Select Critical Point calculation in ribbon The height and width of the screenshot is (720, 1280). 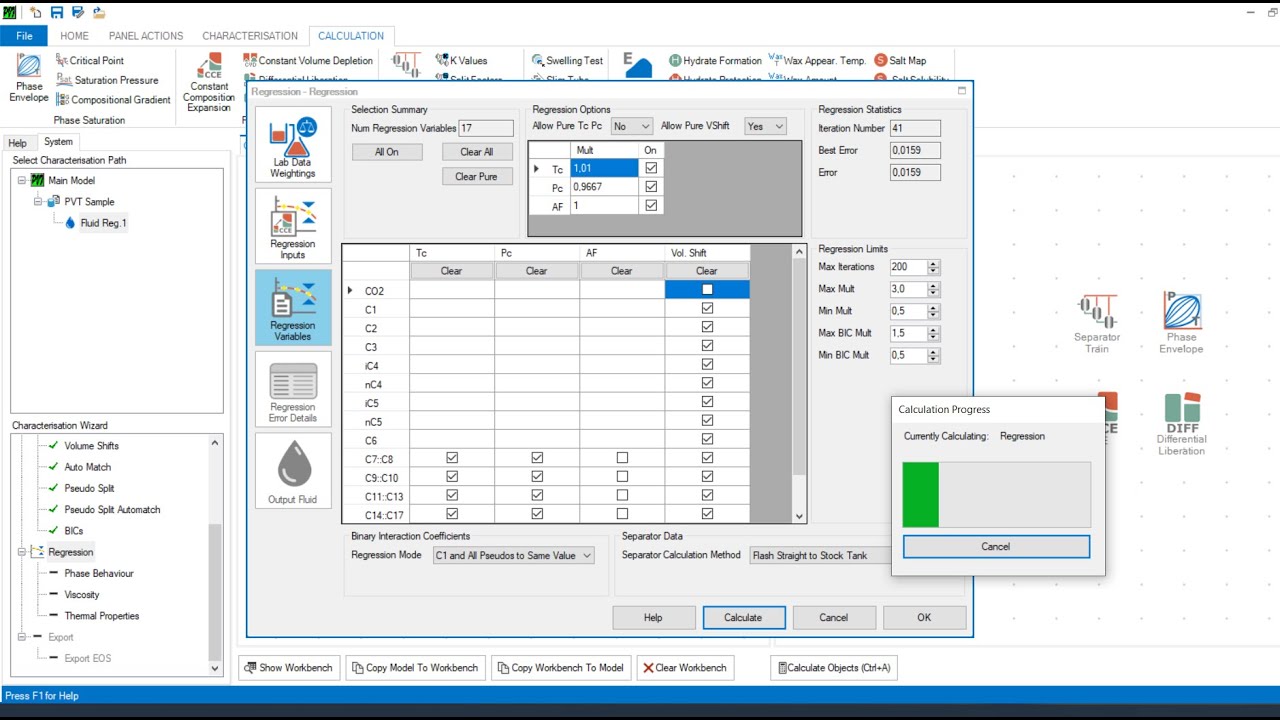tap(90, 61)
